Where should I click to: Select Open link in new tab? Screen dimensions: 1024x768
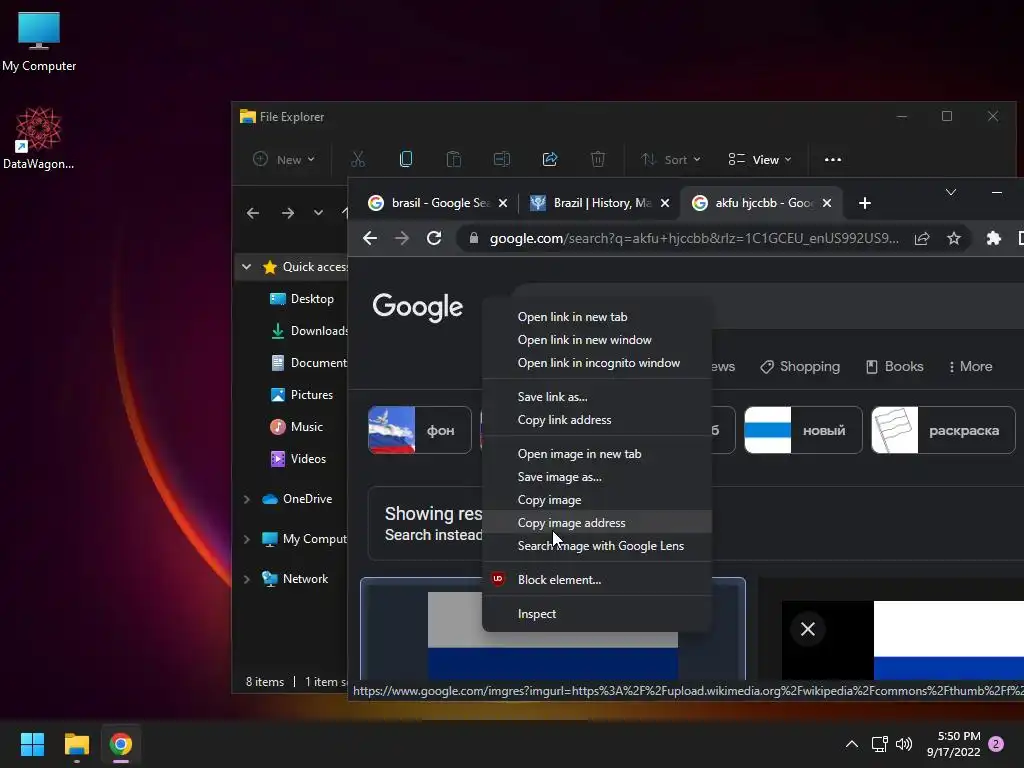(597, 317)
